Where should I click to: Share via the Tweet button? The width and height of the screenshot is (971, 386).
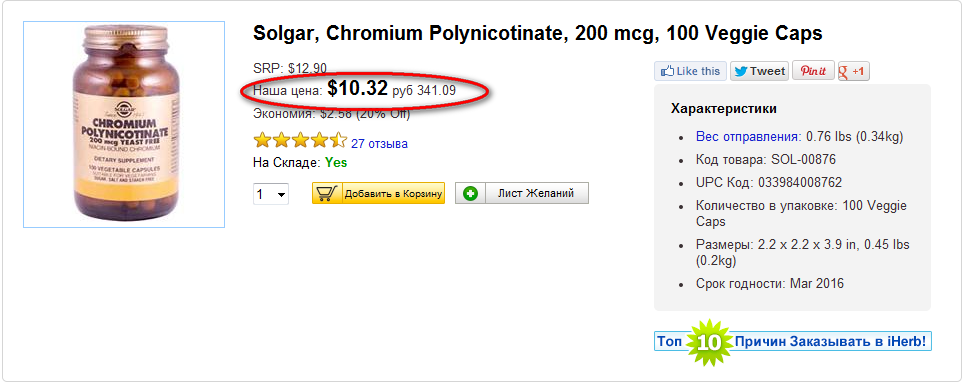pos(759,71)
